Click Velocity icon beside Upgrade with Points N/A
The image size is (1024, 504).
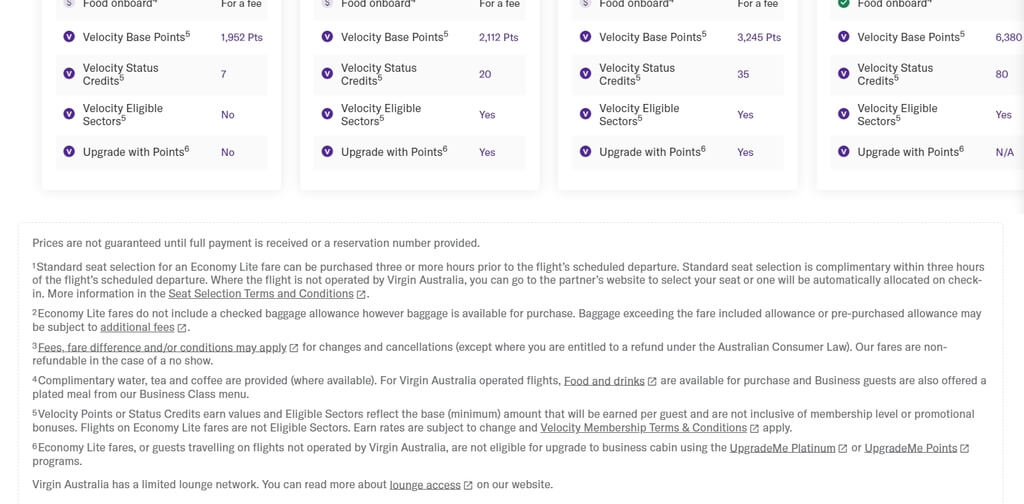pyautogui.click(x=843, y=151)
